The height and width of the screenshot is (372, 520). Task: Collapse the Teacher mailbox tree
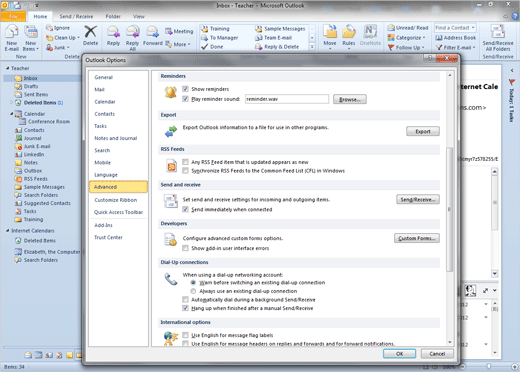7,68
